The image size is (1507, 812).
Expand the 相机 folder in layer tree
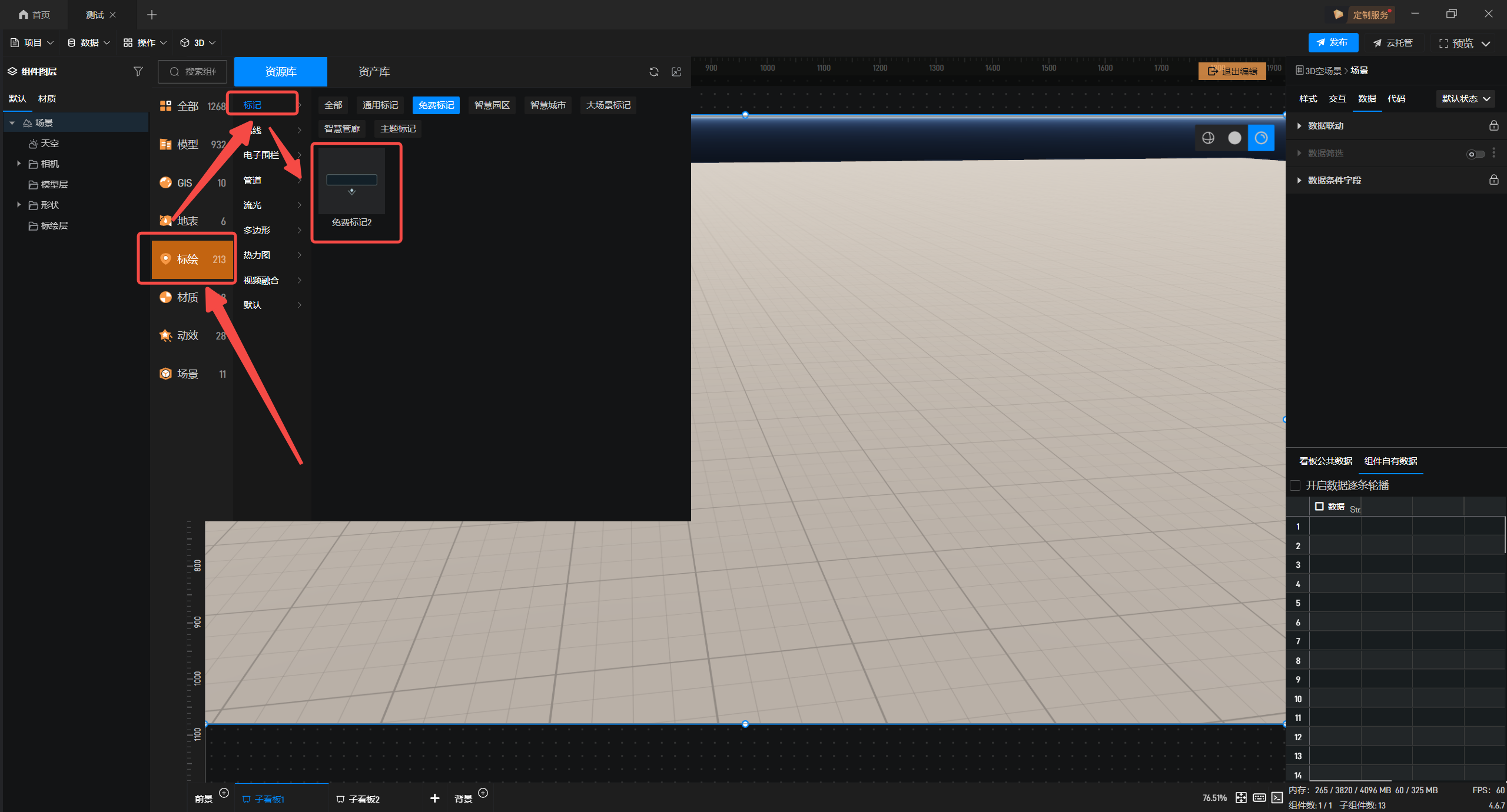click(x=19, y=164)
